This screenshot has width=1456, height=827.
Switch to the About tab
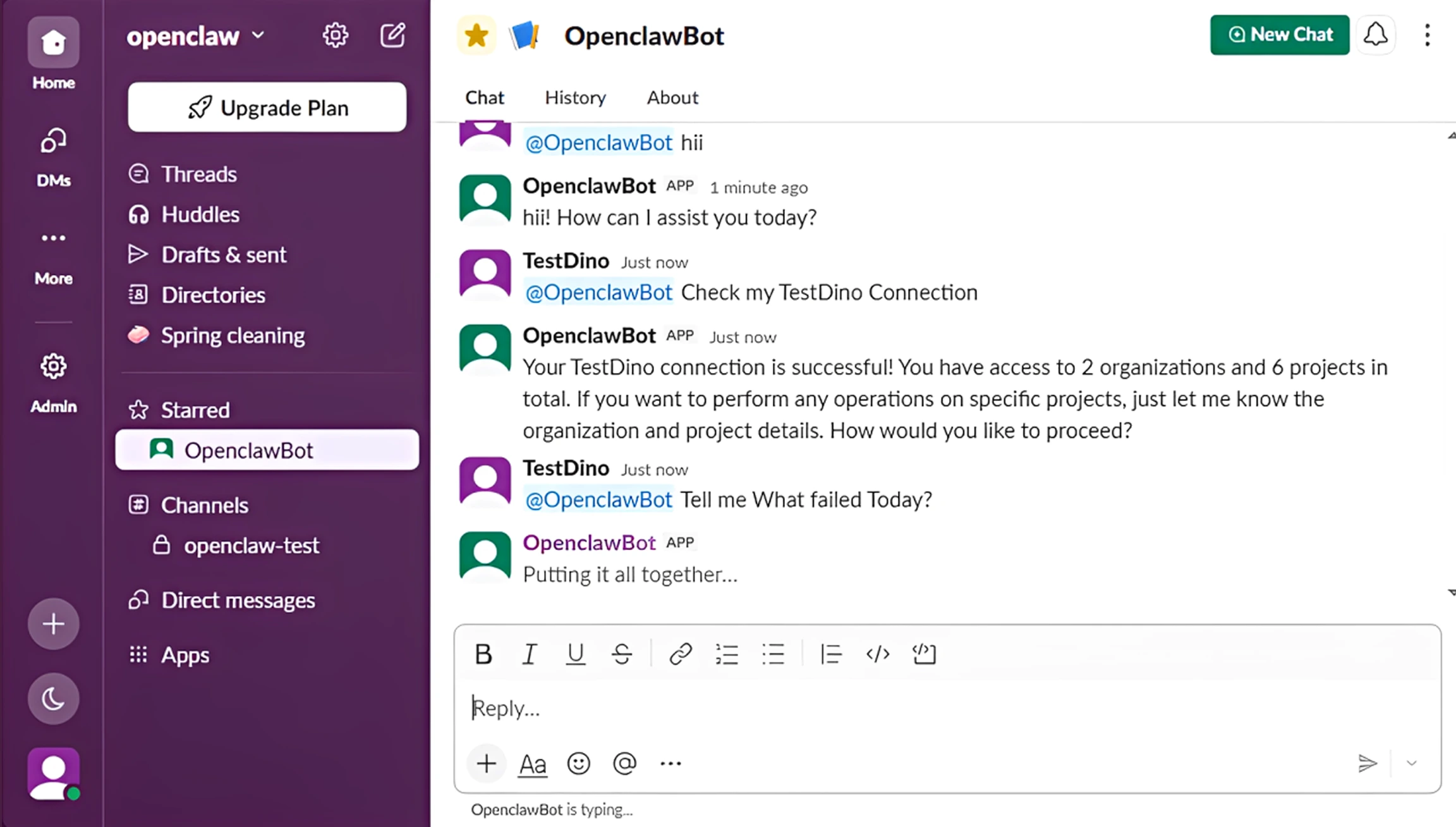coord(672,98)
